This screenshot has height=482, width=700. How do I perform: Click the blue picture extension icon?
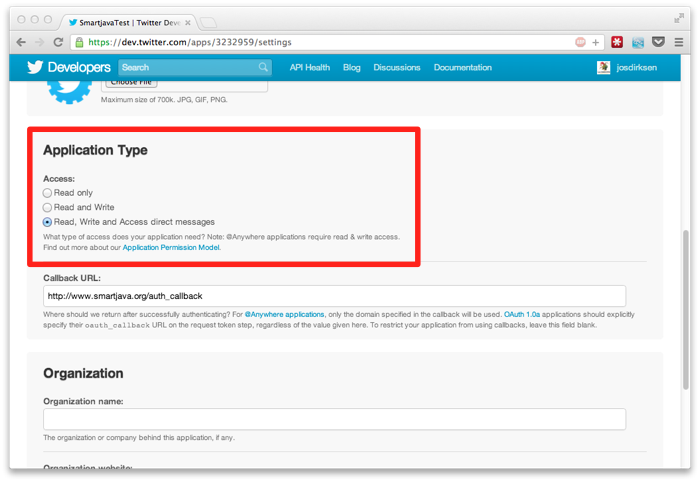(x=638, y=43)
